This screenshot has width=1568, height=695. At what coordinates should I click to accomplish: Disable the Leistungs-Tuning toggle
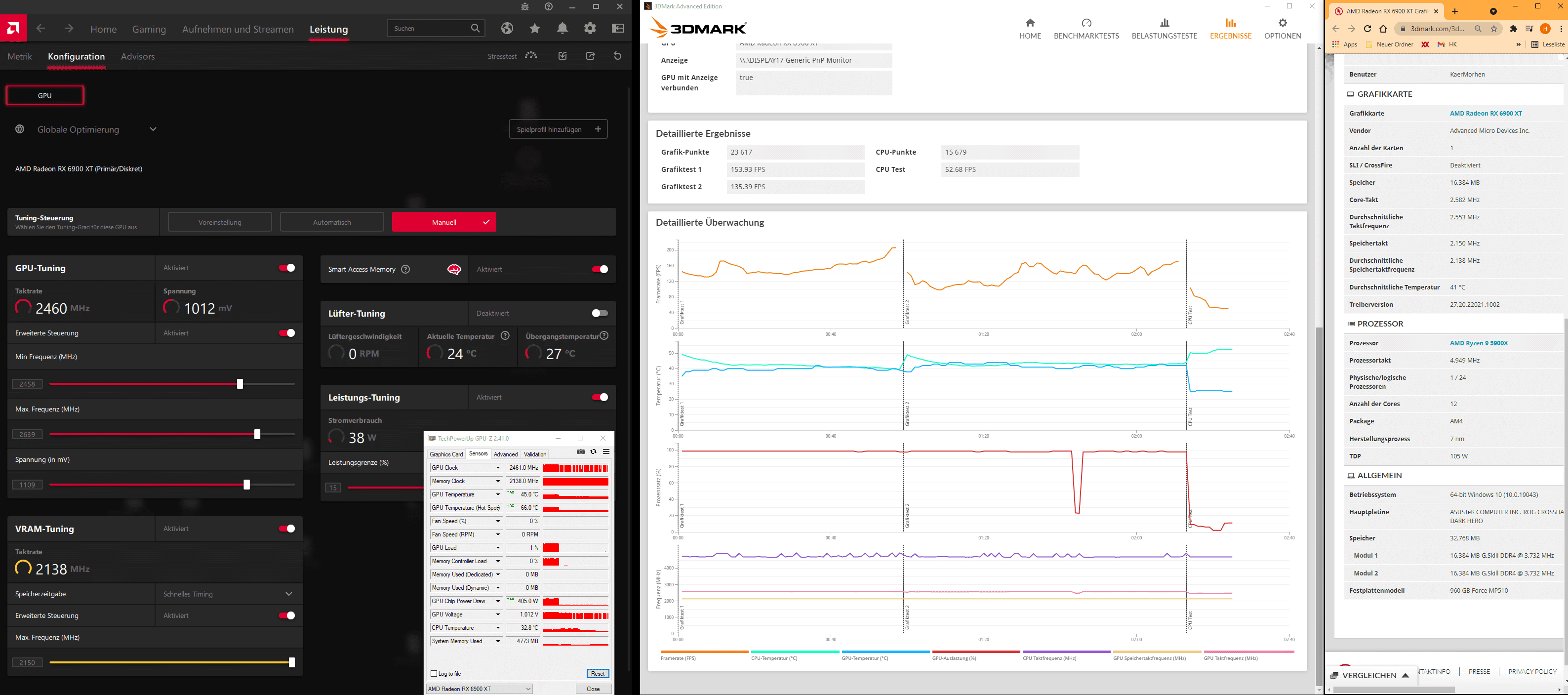pyautogui.click(x=600, y=397)
